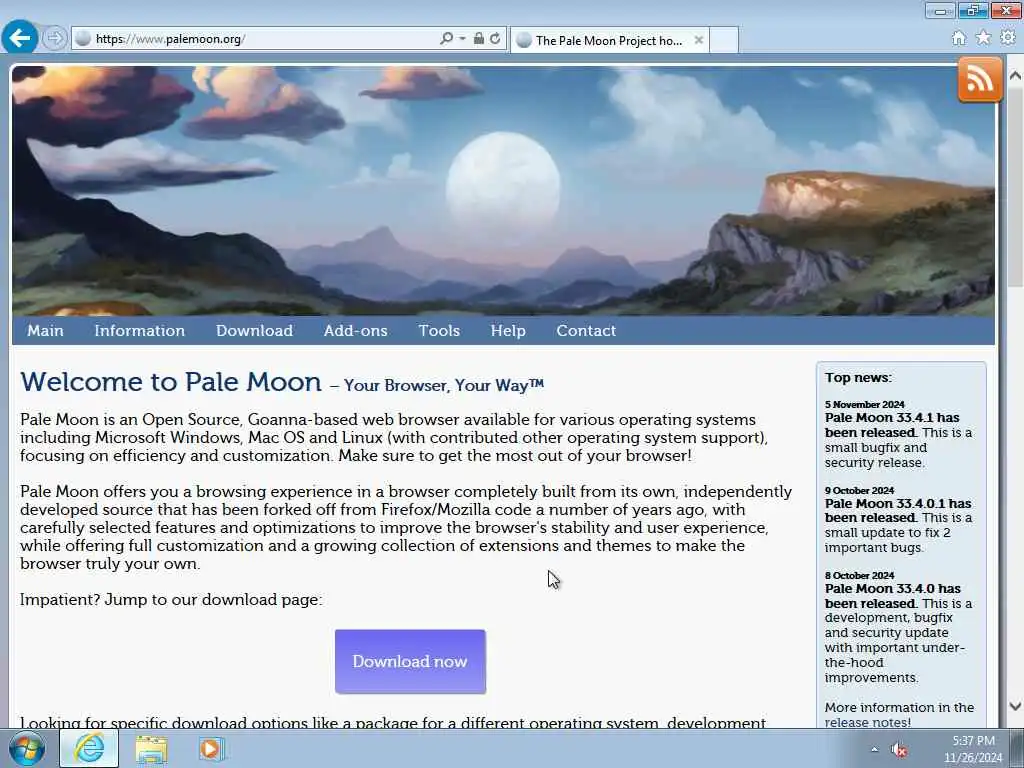Click the moon landscape banner image
This screenshot has height=768, width=1024.
pyautogui.click(x=503, y=191)
